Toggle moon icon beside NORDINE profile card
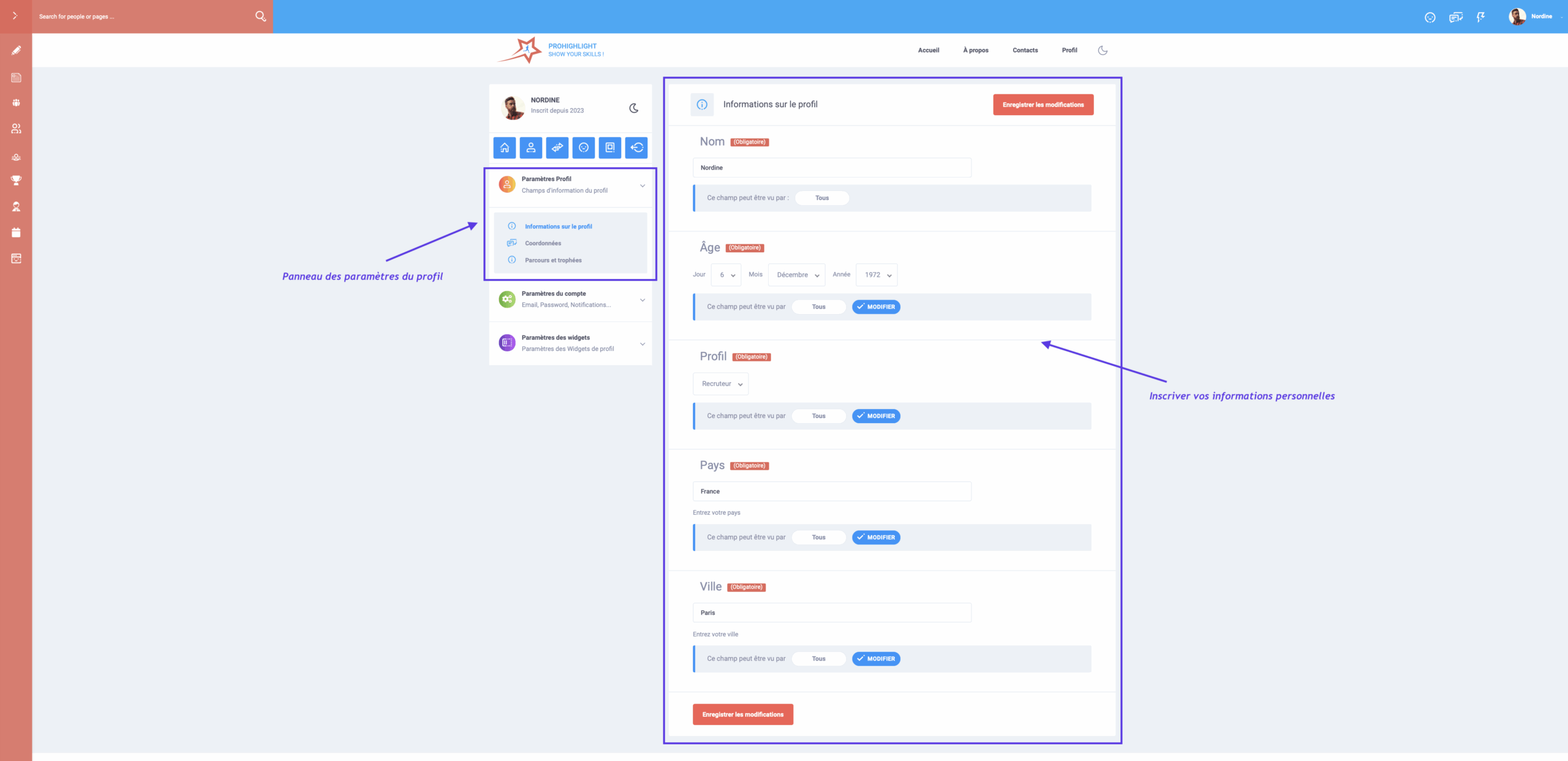Screen dimensions: 1568x761 (x=634, y=108)
